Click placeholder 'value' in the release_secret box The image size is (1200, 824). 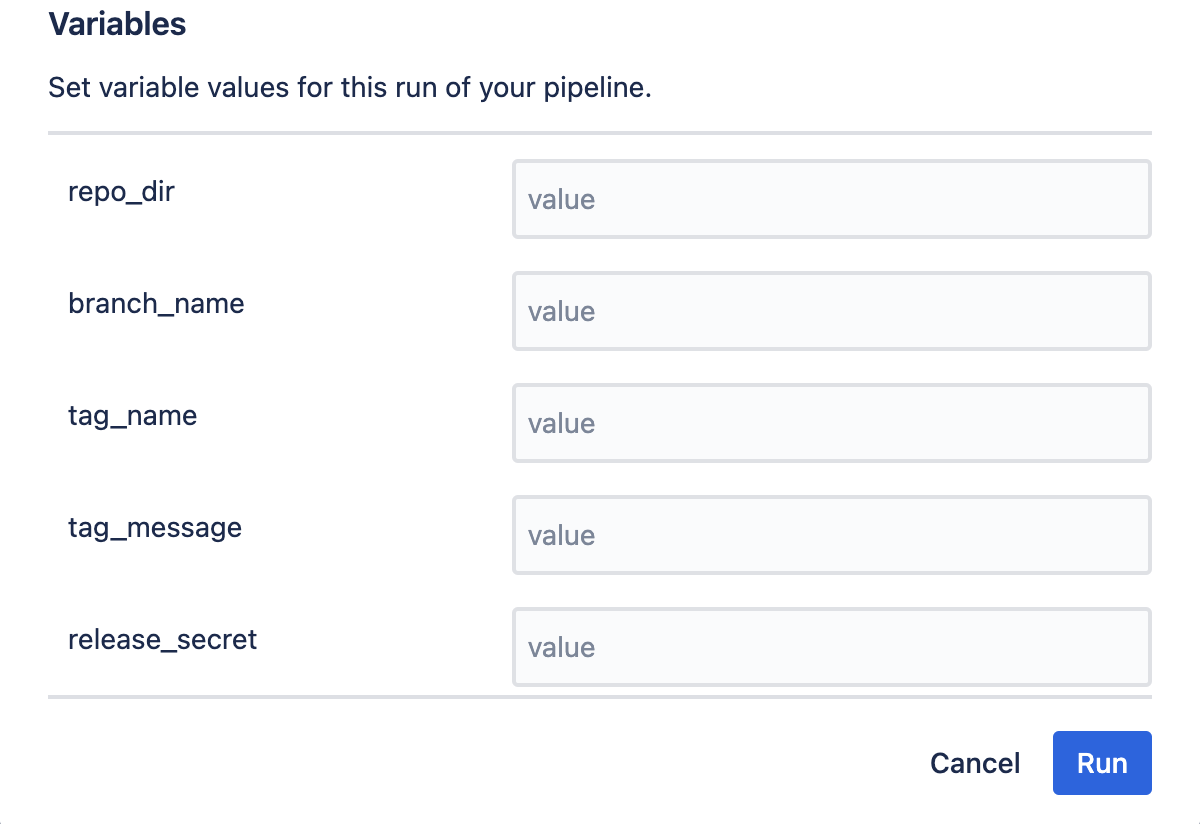point(561,647)
